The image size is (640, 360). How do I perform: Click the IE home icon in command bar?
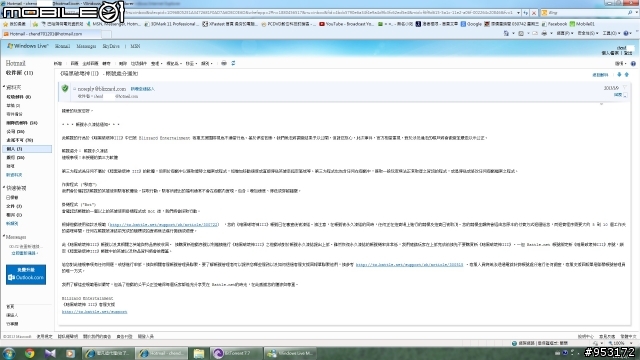coord(506,33)
